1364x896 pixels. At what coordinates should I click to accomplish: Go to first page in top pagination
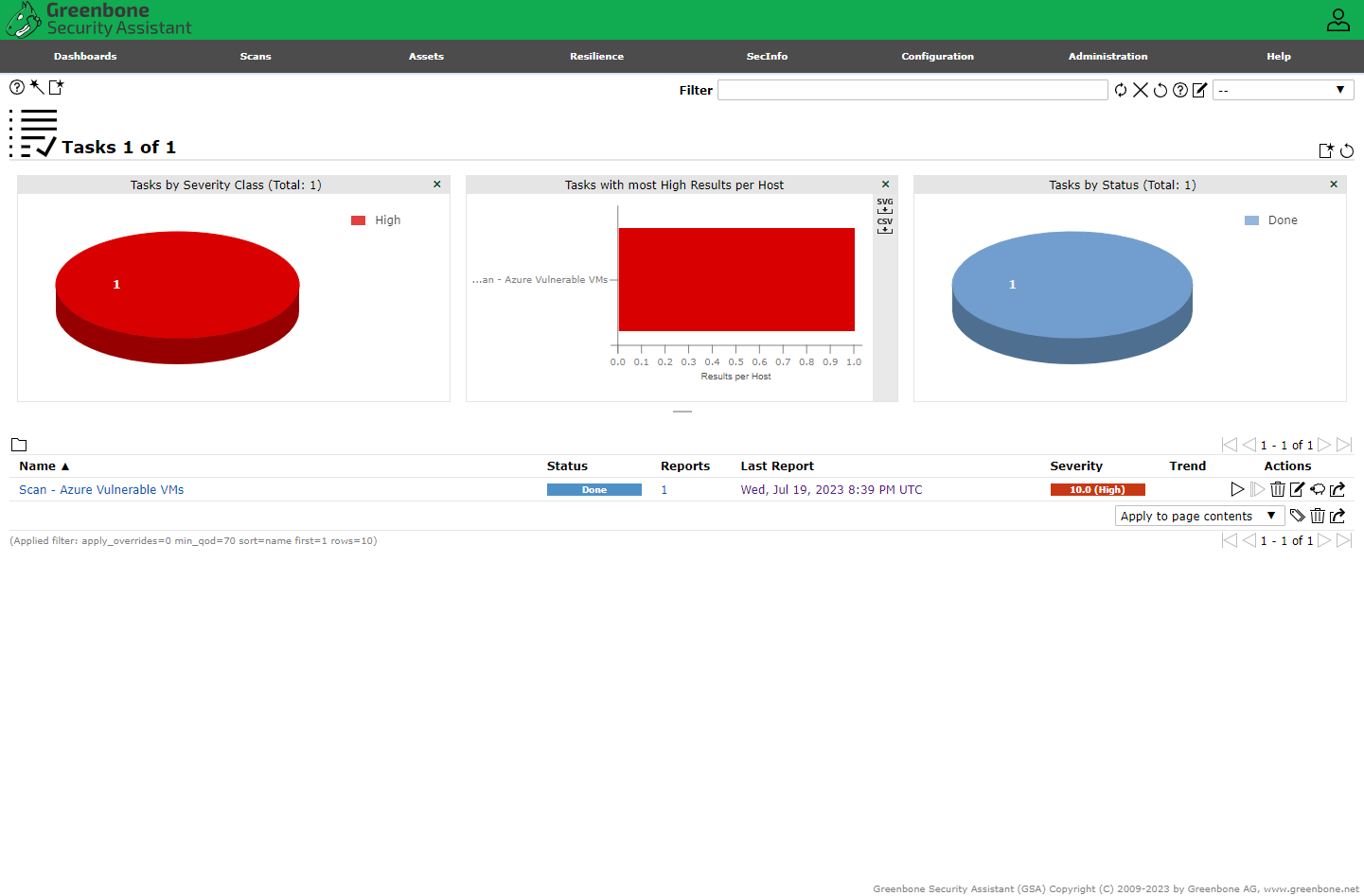pyautogui.click(x=1230, y=445)
